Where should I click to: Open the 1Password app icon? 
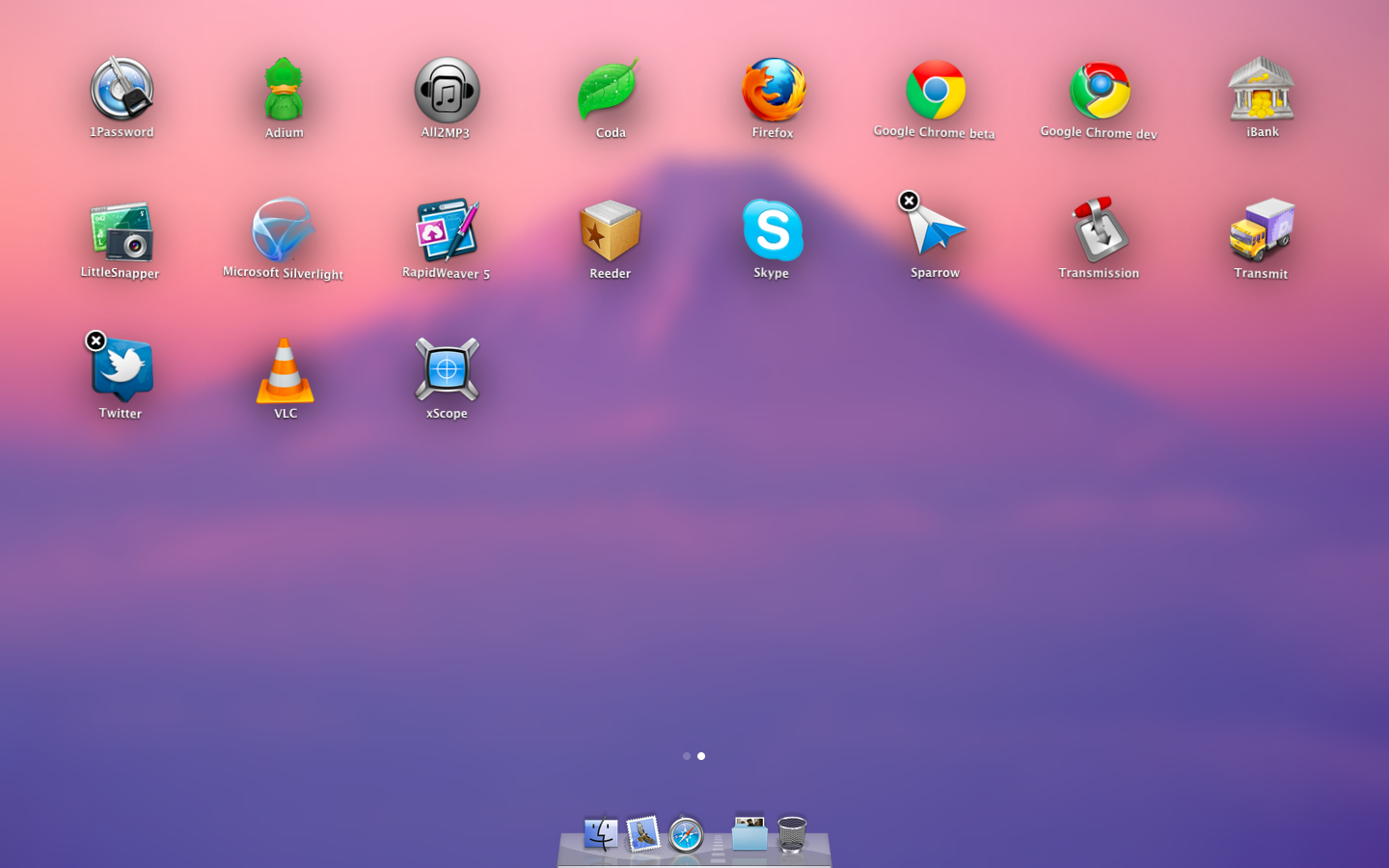coord(123,89)
